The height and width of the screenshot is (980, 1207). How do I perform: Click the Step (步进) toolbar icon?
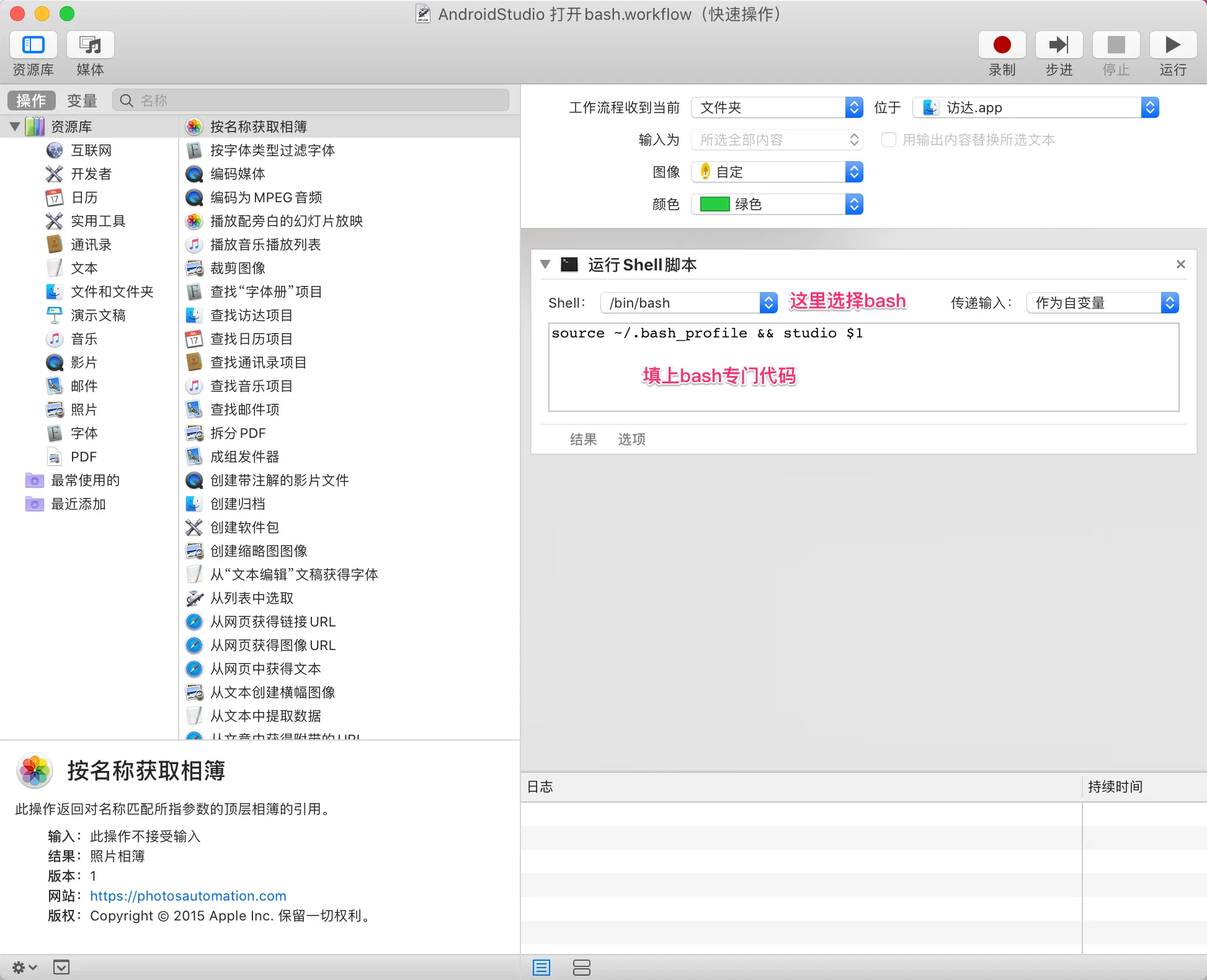(1059, 45)
